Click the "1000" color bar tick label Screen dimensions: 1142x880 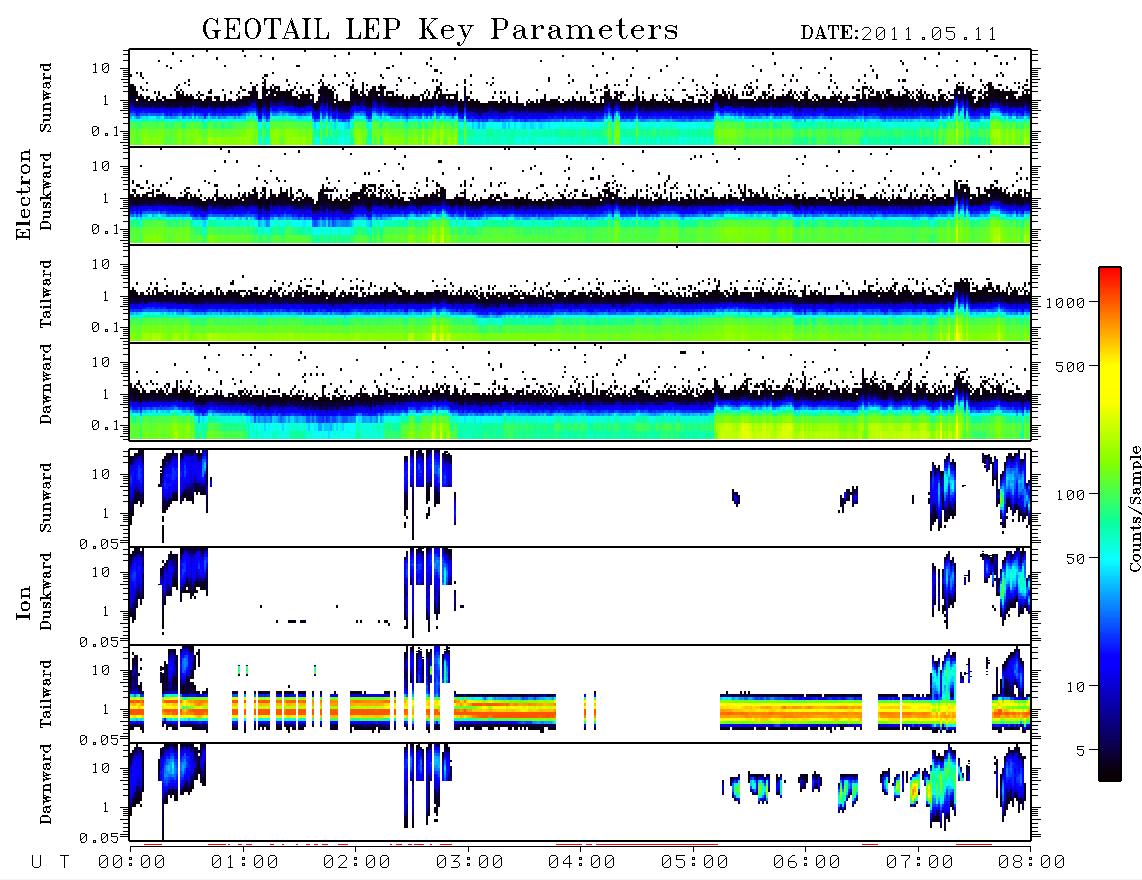pos(1066,303)
